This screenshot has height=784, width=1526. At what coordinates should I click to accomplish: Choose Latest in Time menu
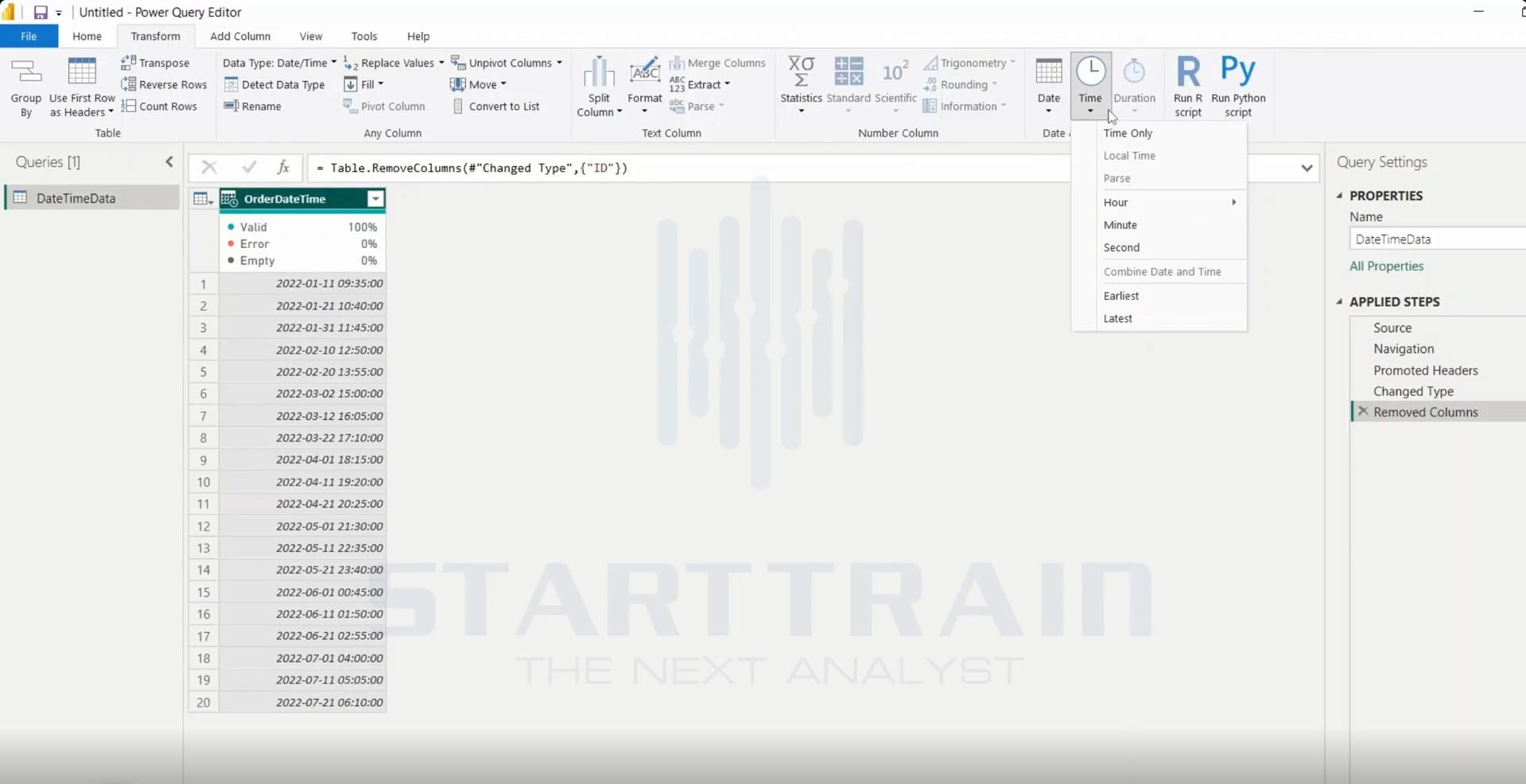point(1117,318)
